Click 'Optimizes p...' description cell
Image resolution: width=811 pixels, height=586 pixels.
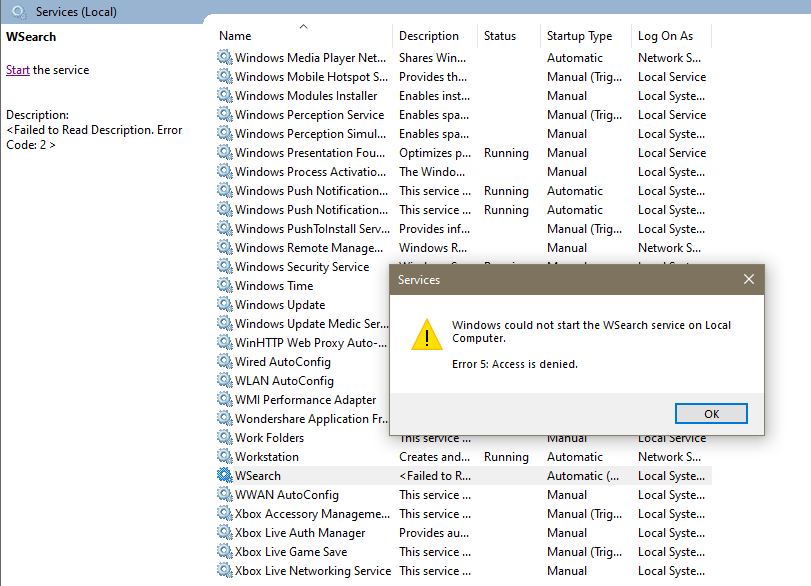click(x=434, y=153)
